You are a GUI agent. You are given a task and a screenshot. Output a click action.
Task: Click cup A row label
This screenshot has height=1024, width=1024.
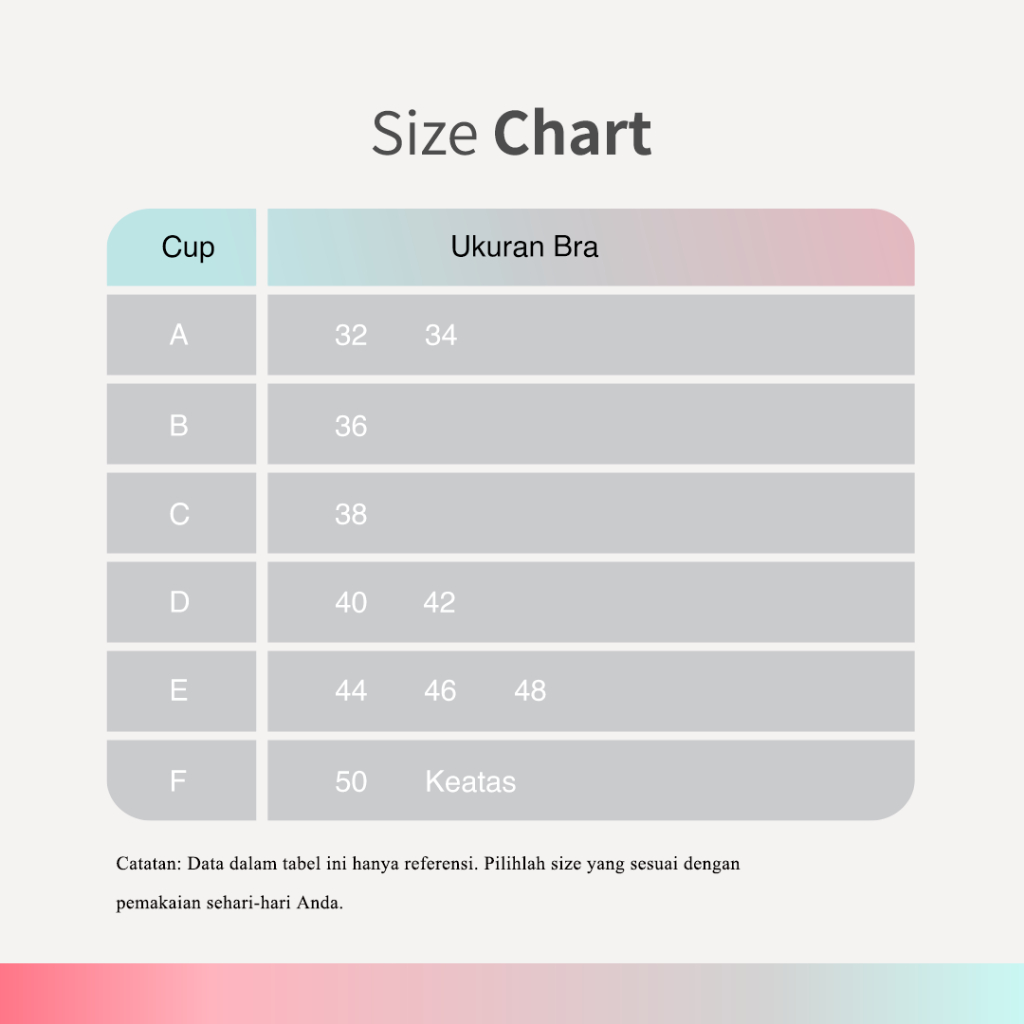click(179, 335)
